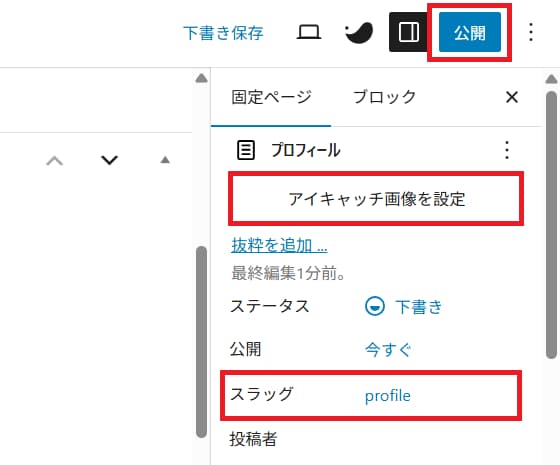
Task: Switch to the 固定ページ tab
Action: (x=271, y=97)
